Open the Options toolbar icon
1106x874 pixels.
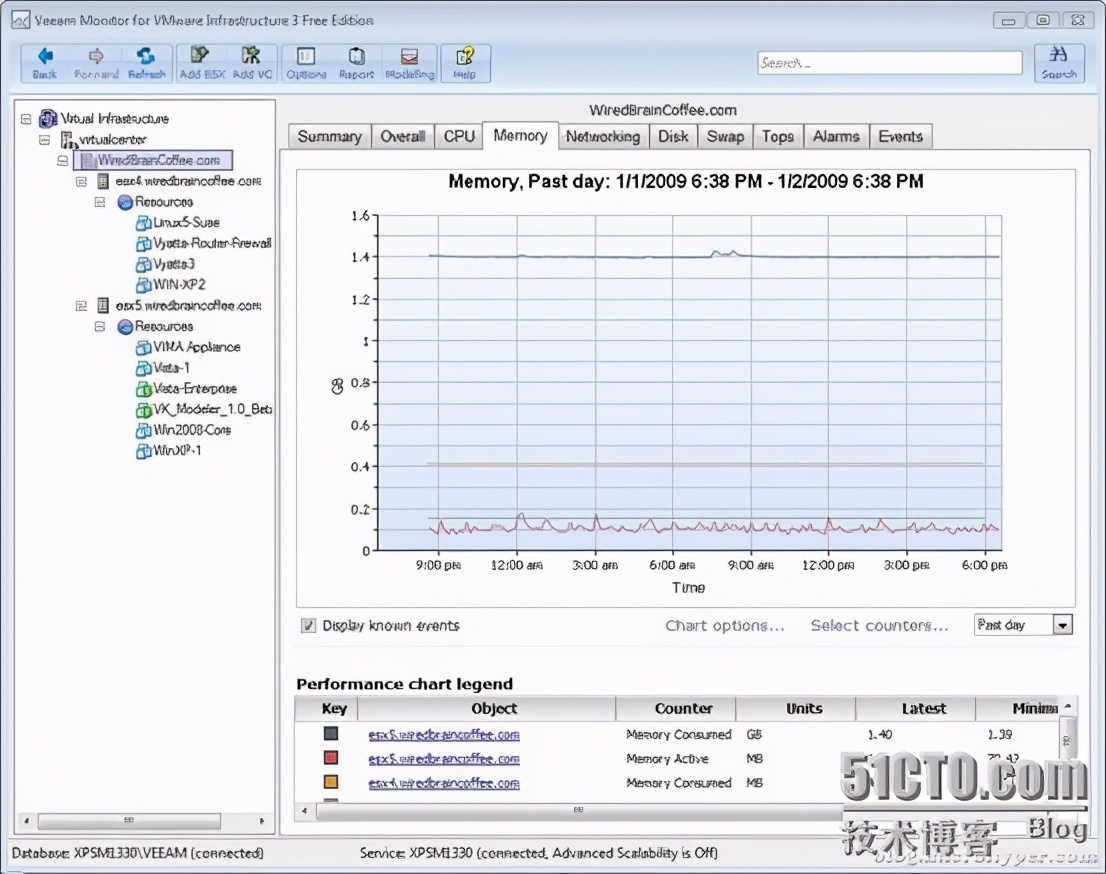click(306, 56)
